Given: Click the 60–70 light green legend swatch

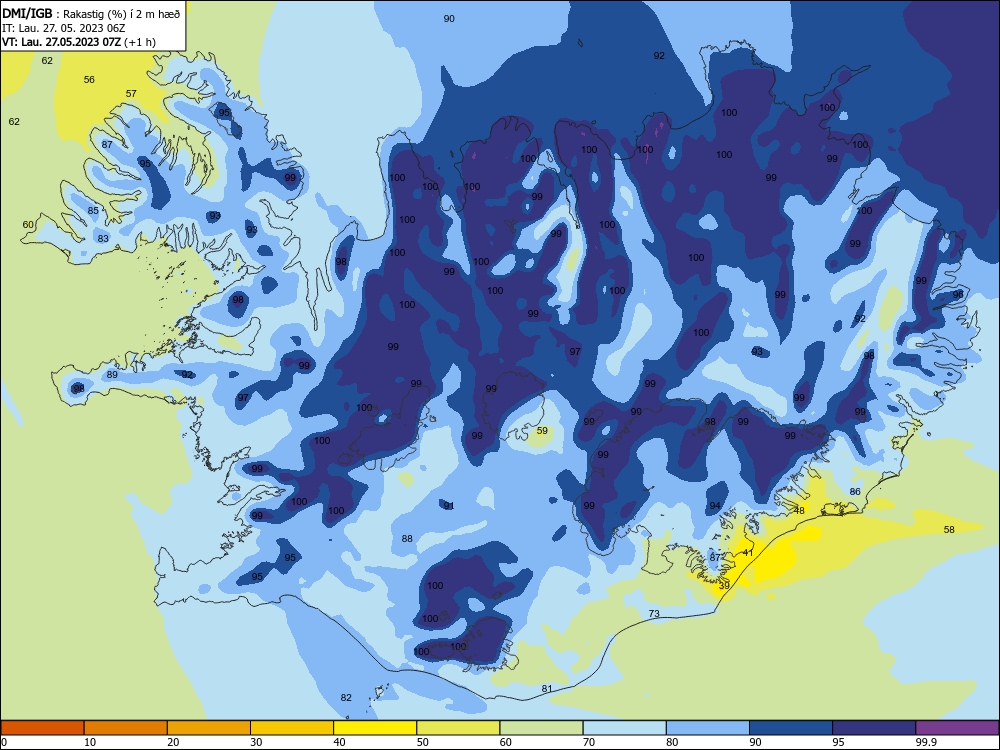Looking at the screenshot, I should pyautogui.click(x=541, y=728).
